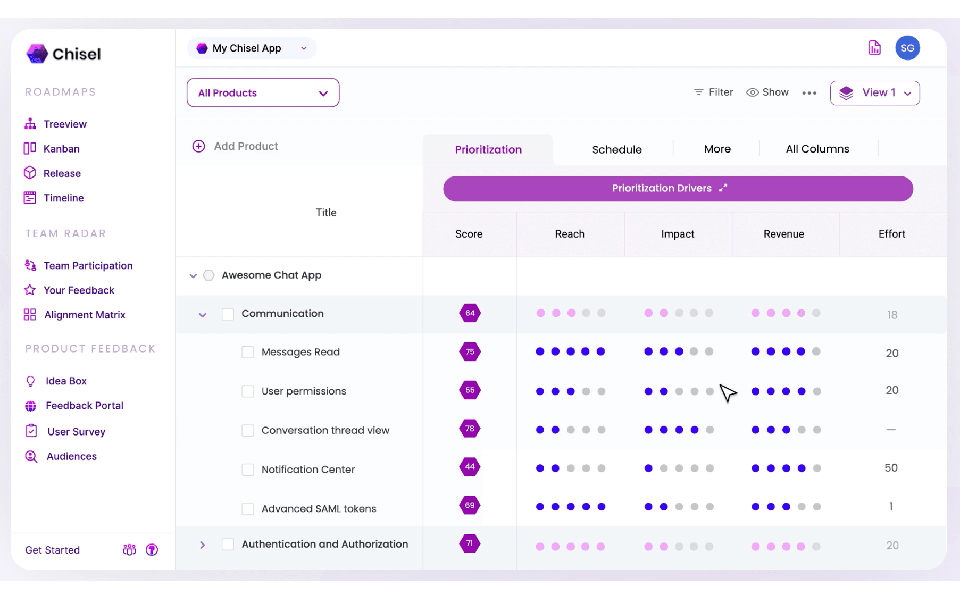
Task: Open the Release cube icon
Action: coord(29,173)
